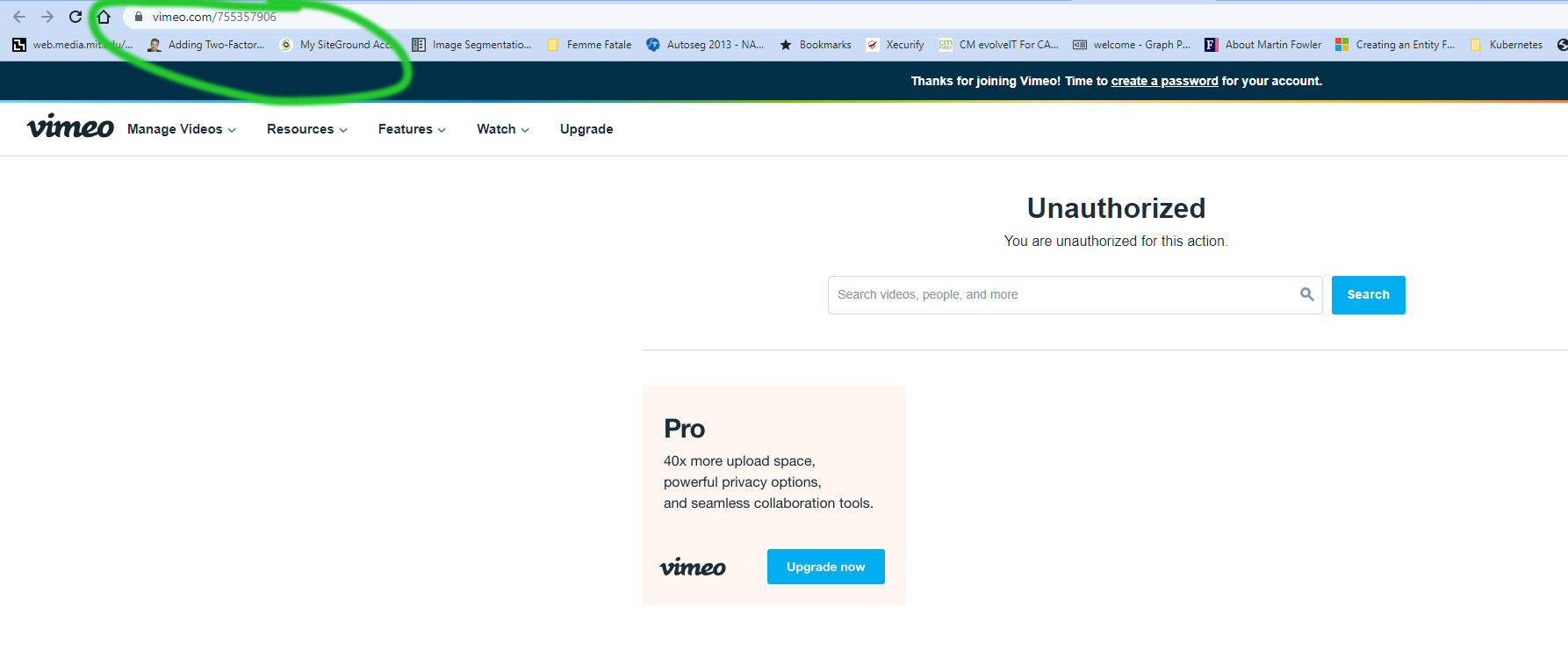This screenshot has width=1568, height=651.
Task: Click the Vimeo logo in the navigation bar
Action: [x=70, y=127]
